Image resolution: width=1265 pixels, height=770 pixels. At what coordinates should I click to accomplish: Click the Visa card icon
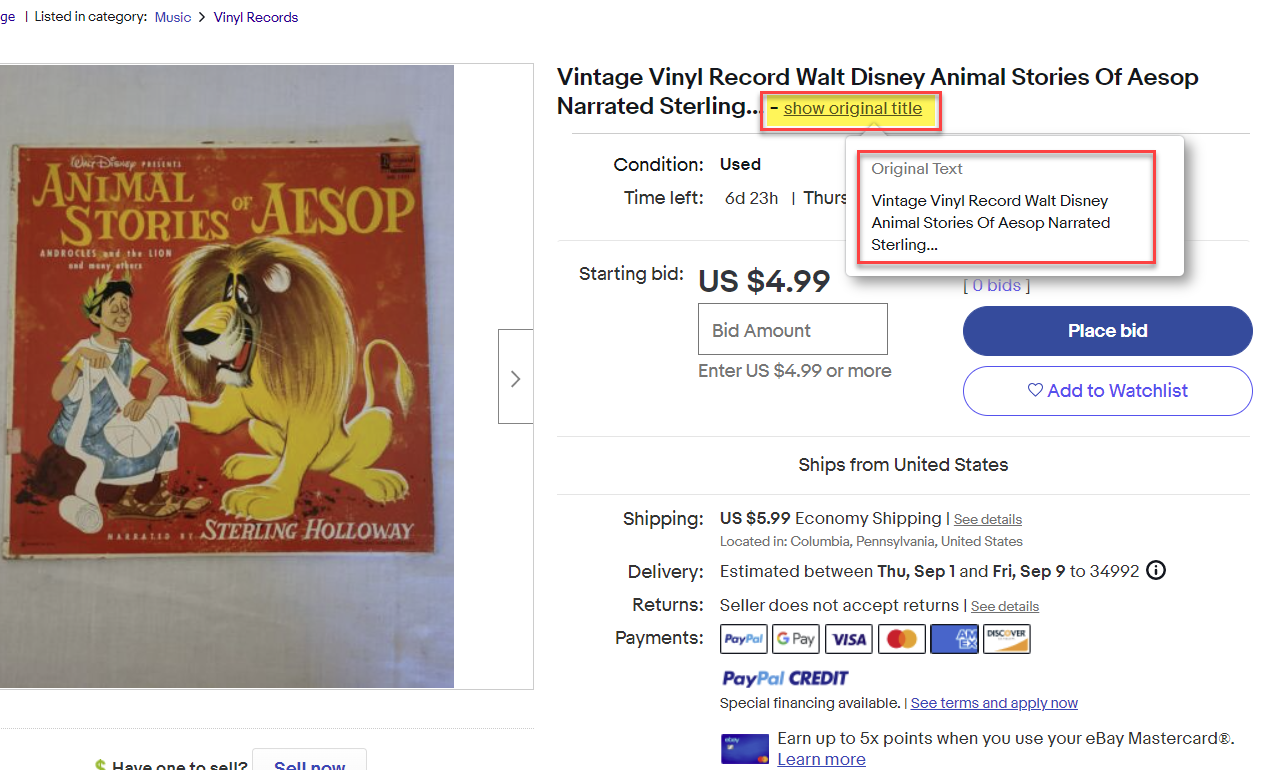[849, 639]
